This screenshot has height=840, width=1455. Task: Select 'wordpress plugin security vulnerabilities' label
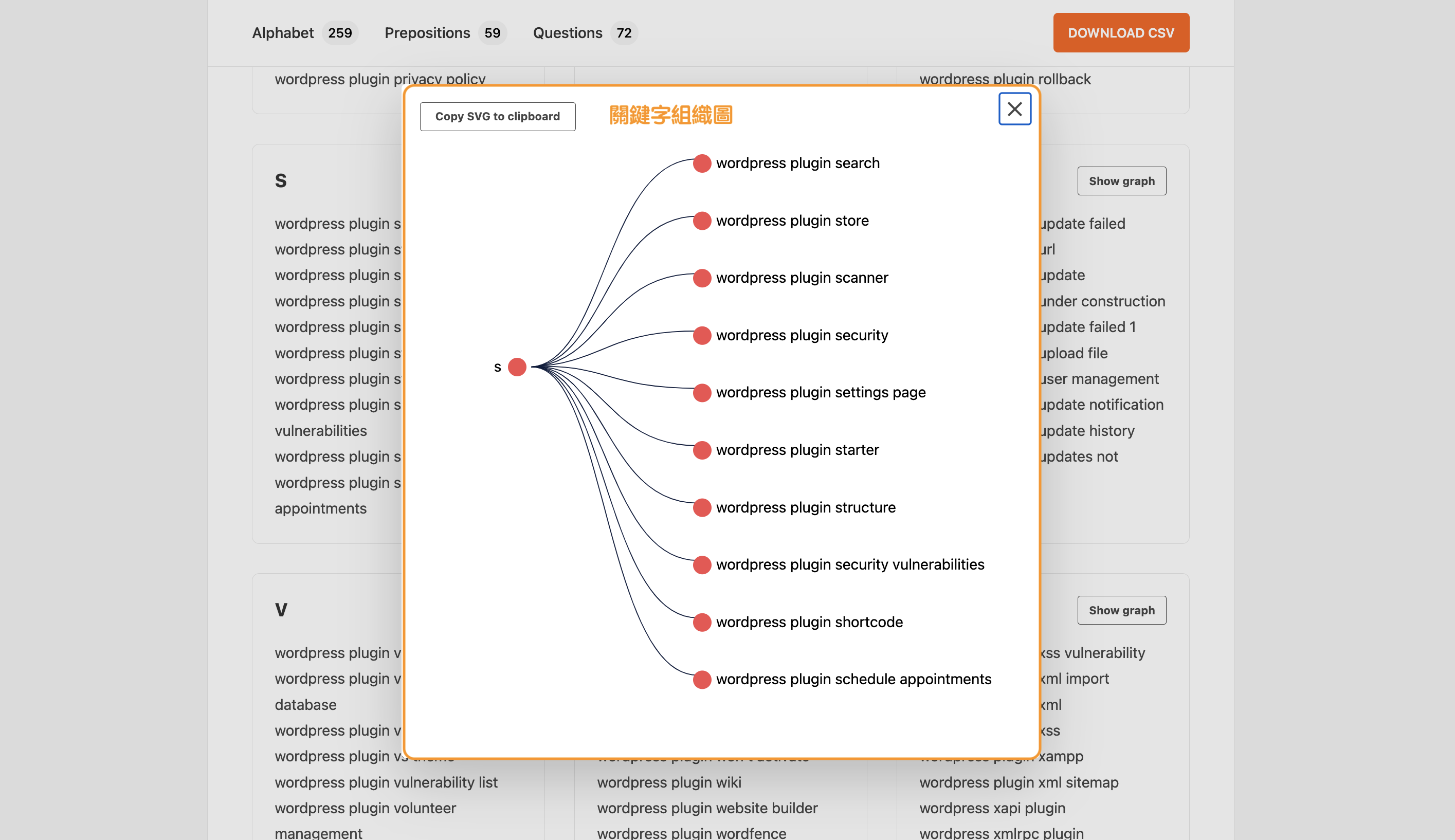[x=850, y=565]
